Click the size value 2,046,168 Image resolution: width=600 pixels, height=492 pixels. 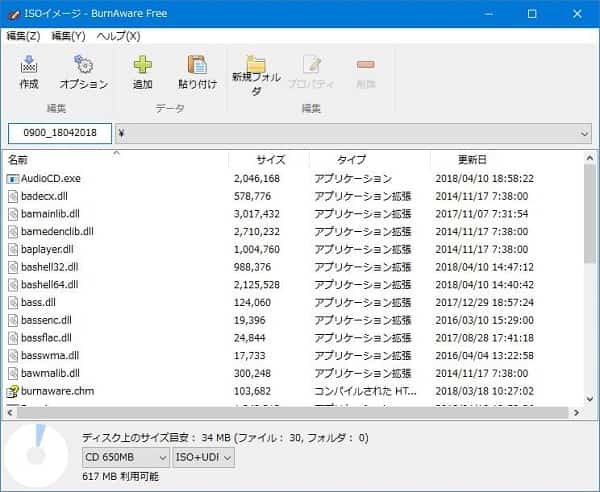point(257,179)
